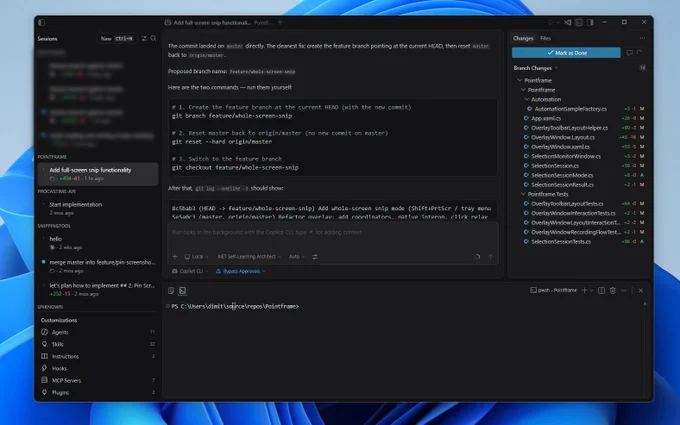680x425 pixels.
Task: Open AutomationSampleFactory.cs change
Action: pyautogui.click(x=570, y=109)
